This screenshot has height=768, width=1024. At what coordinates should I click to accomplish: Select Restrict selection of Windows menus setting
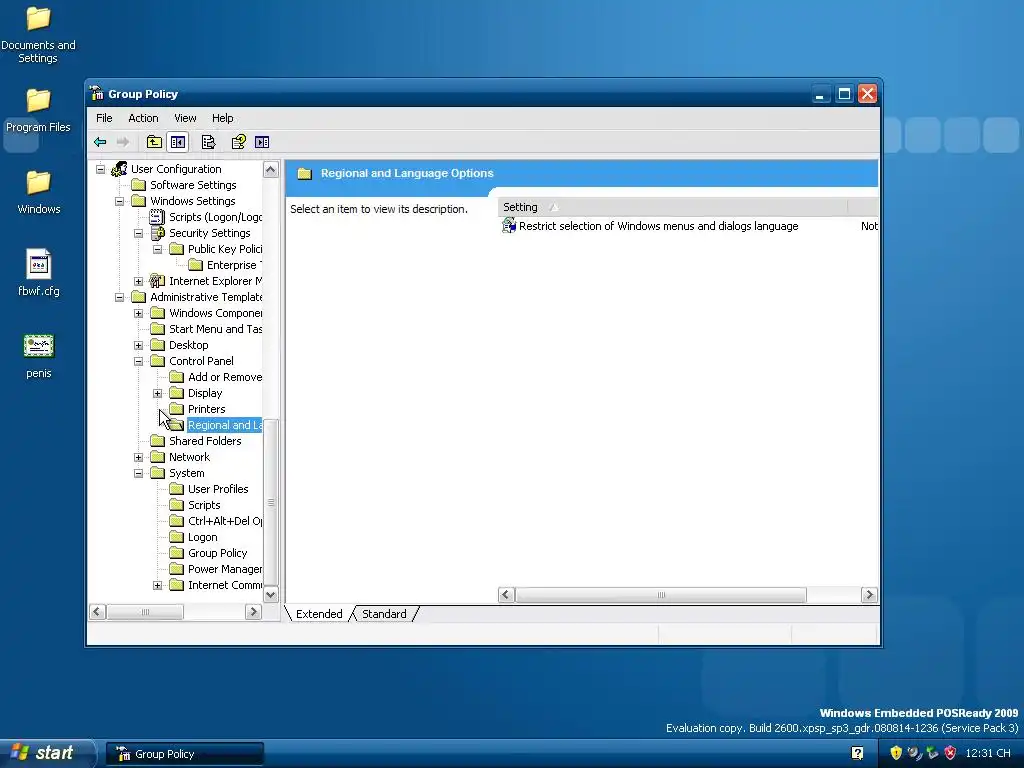pyautogui.click(x=658, y=226)
